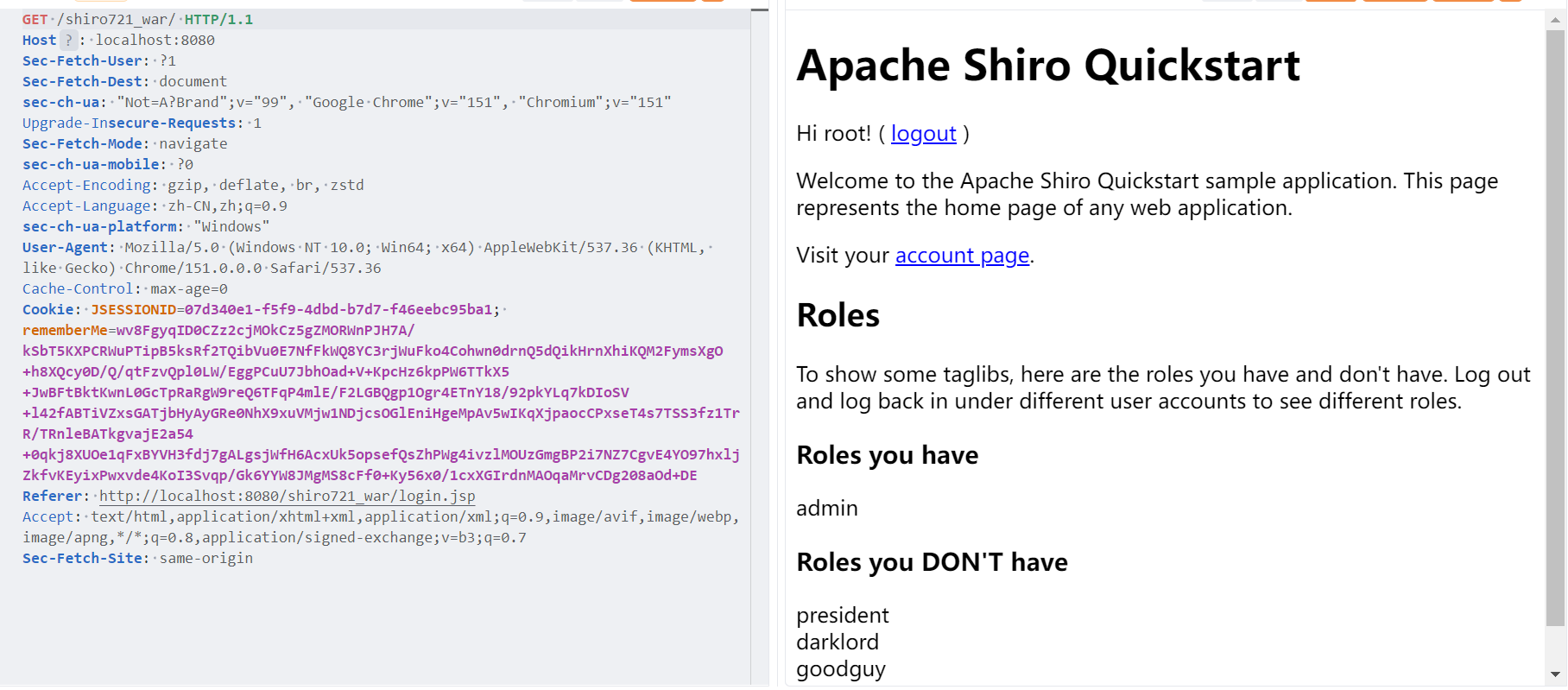This screenshot has height=690, width=1568.
Task: Click the response pane vertical scrollbar thumb
Action: click(x=1555, y=328)
